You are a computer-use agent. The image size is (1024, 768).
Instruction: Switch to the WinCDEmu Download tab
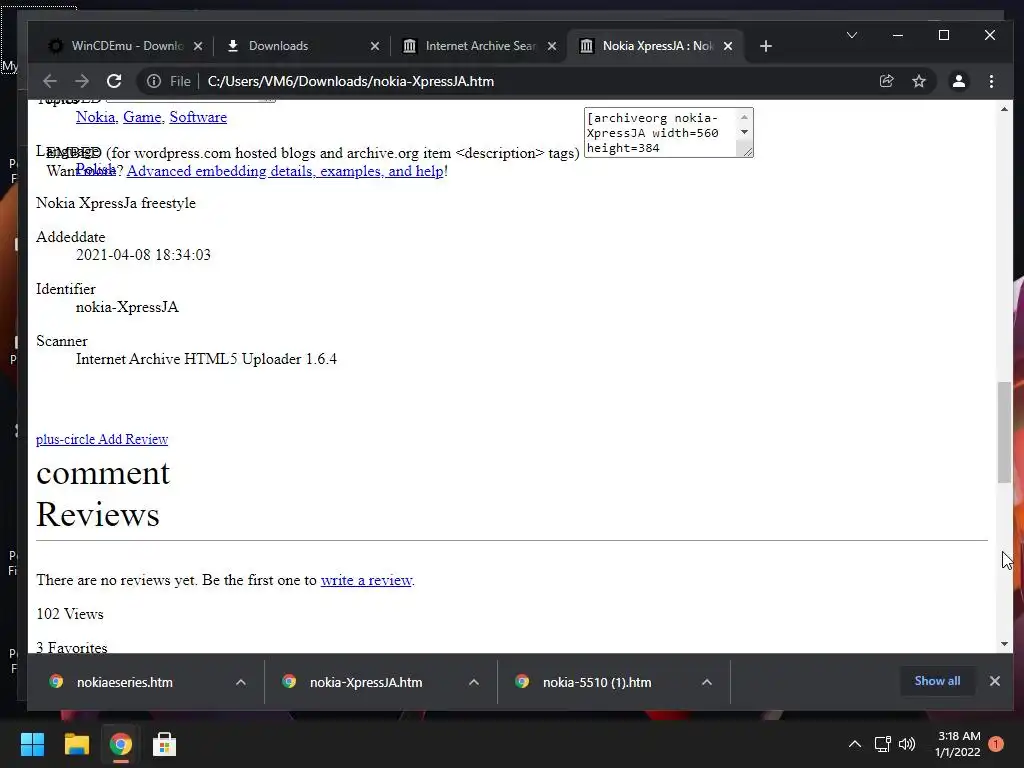click(118, 46)
